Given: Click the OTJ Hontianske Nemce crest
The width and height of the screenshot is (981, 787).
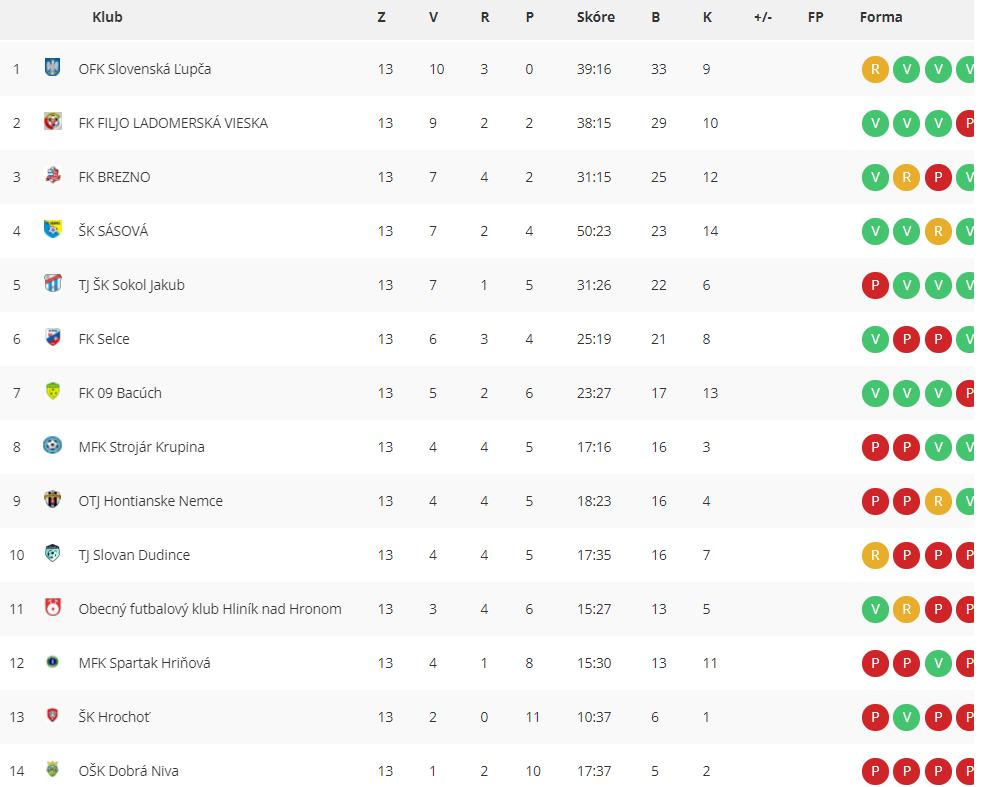Looking at the screenshot, I should click(53, 499).
